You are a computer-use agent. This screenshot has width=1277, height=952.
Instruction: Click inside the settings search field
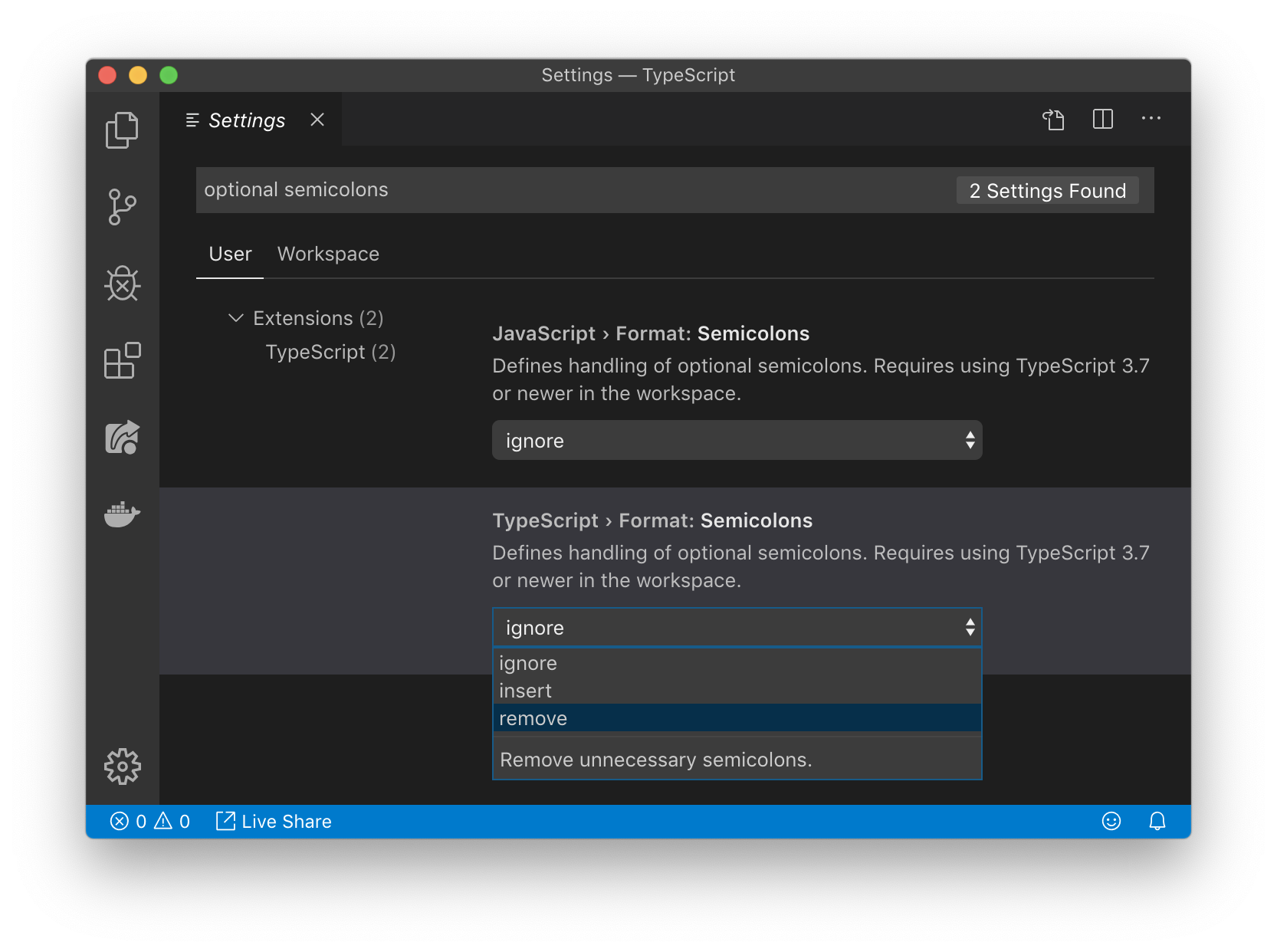(x=537, y=189)
